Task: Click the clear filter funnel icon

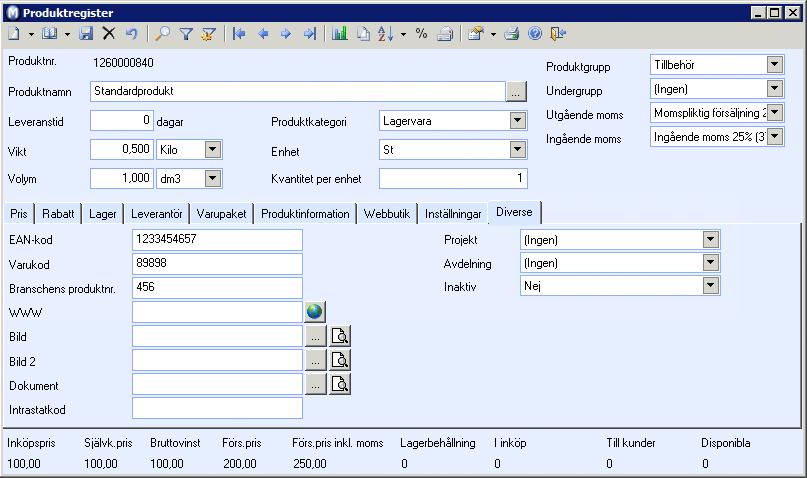Action: tap(208, 34)
